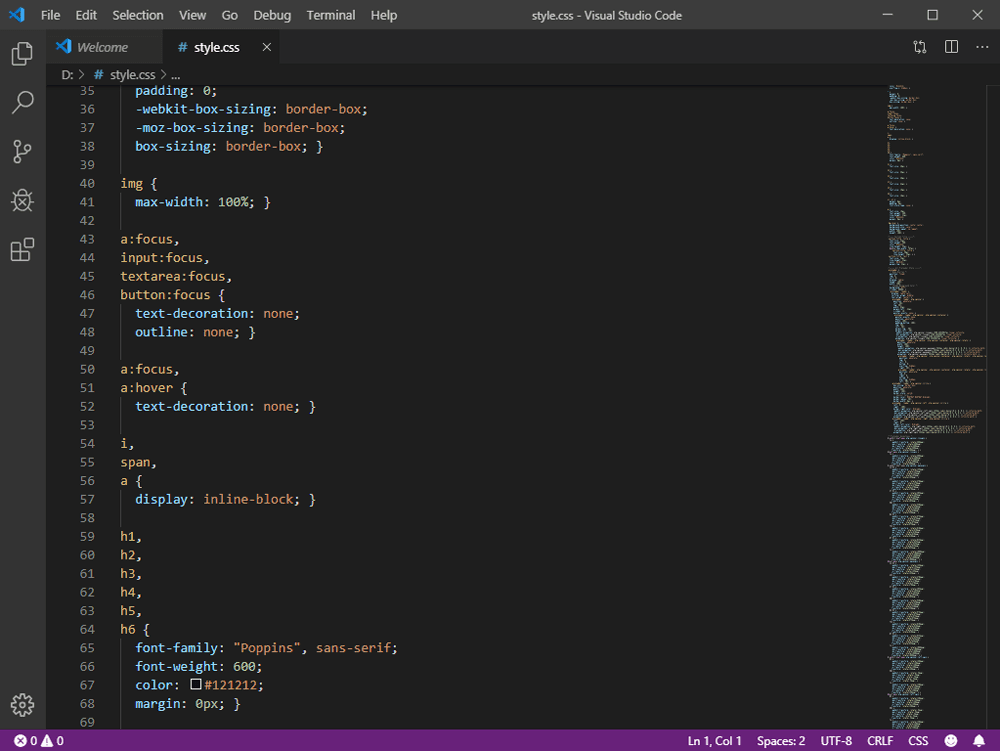
Task: Click 'font-weight: 600;' declaration
Action: (x=198, y=666)
